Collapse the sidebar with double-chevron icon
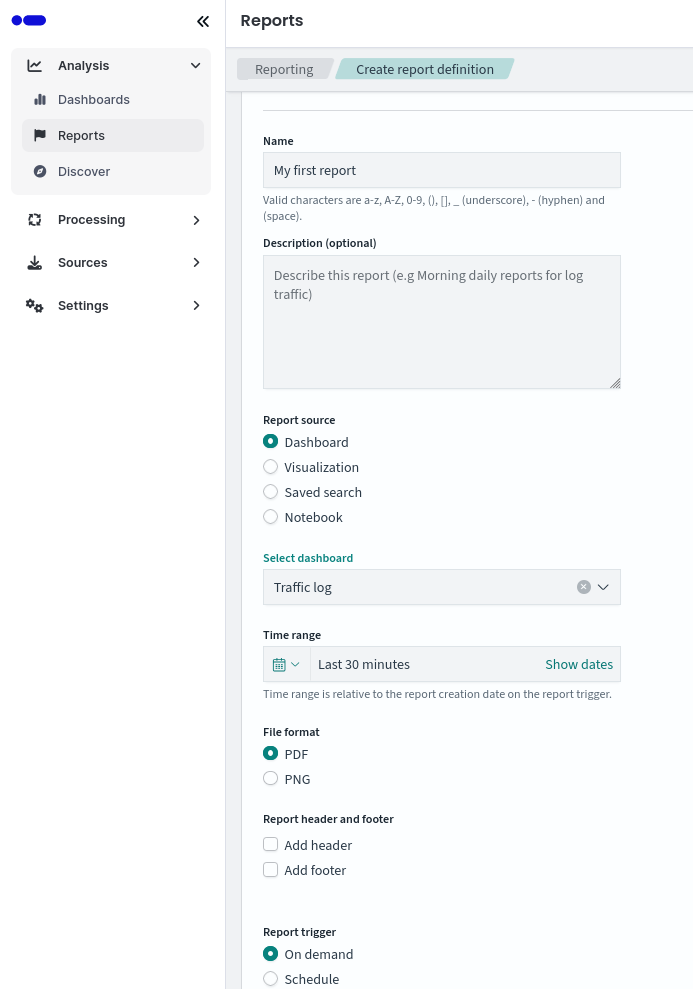The width and height of the screenshot is (693, 989). point(203,21)
